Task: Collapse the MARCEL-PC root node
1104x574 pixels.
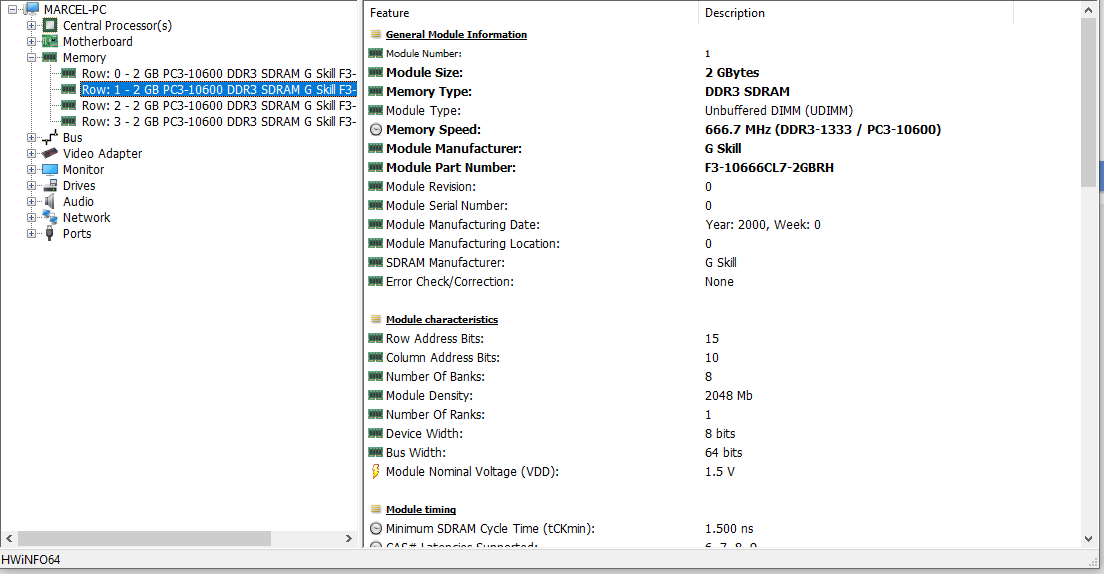Action: 12,9
